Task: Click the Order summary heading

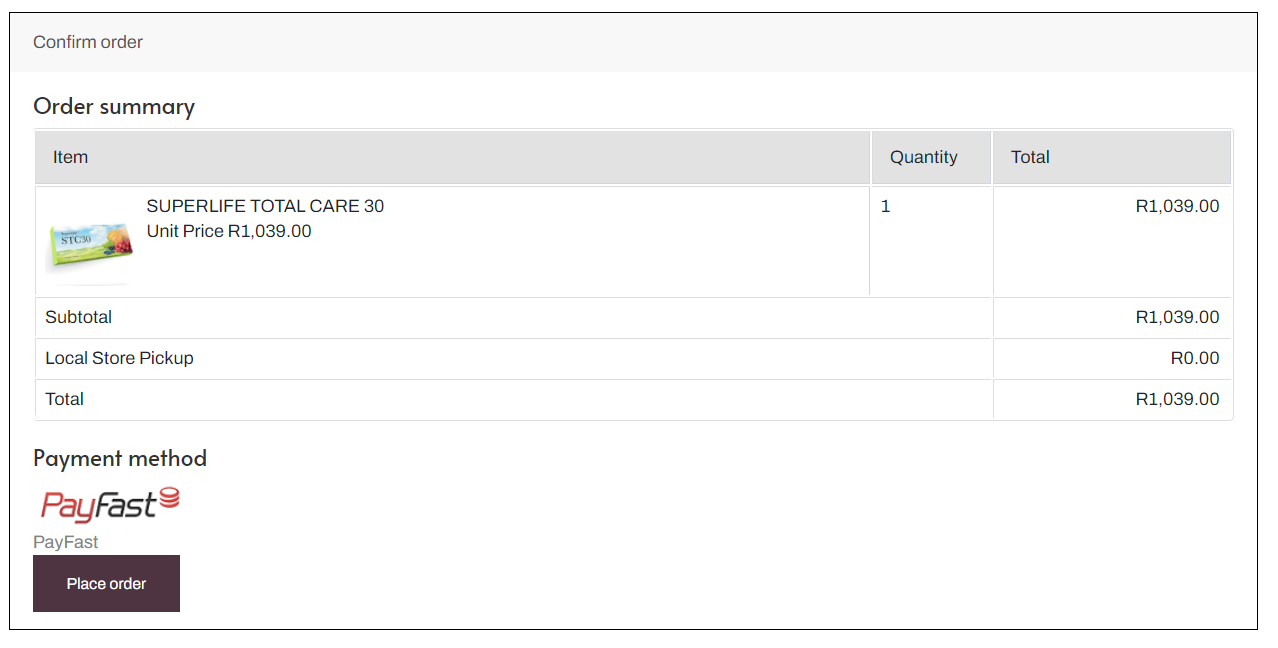Action: (x=114, y=106)
